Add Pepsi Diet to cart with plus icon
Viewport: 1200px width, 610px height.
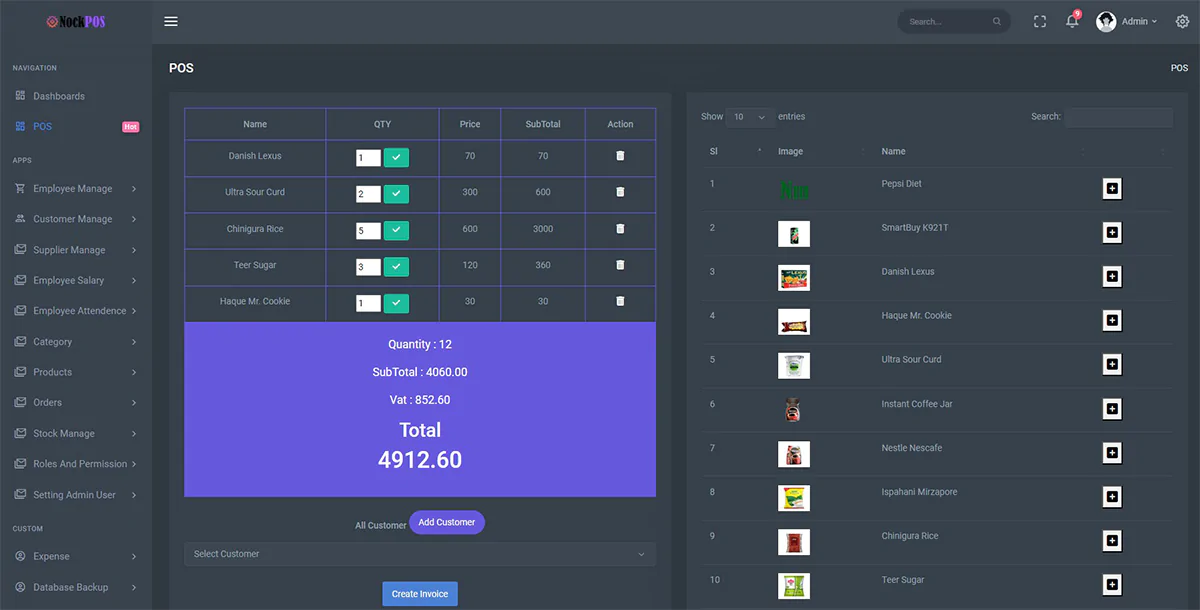[1111, 189]
